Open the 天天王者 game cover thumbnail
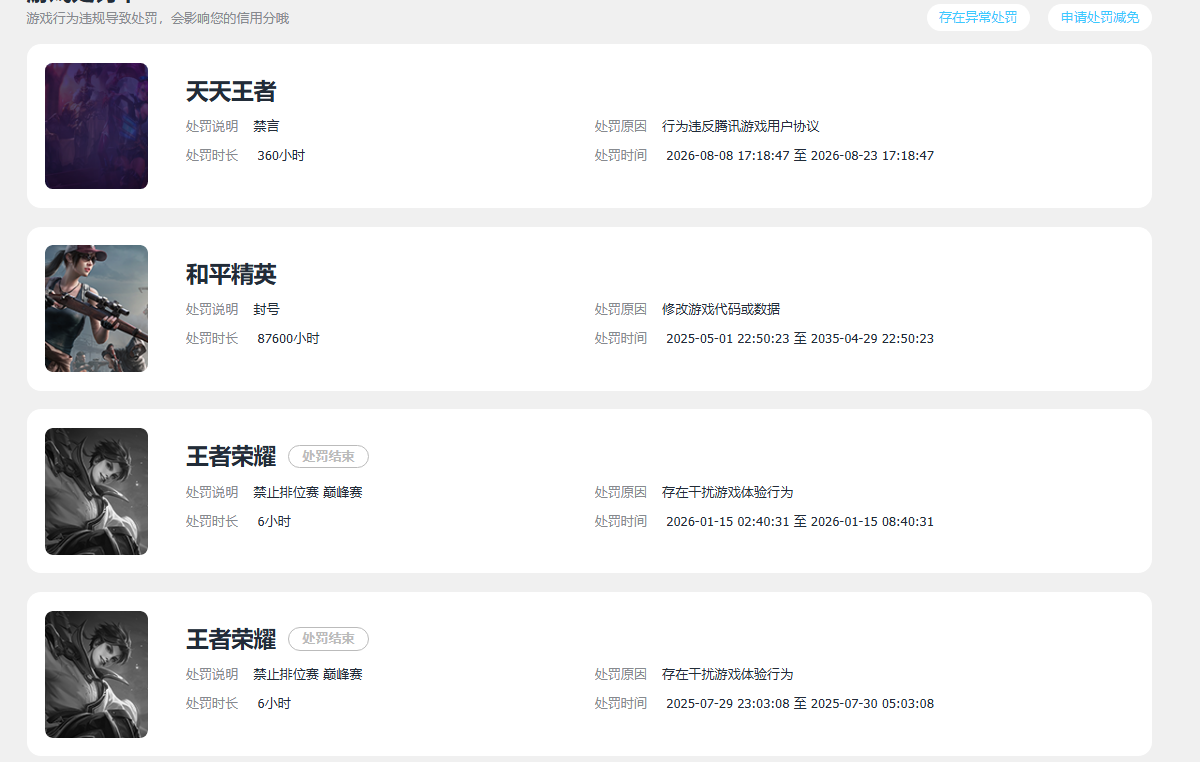 pos(96,126)
